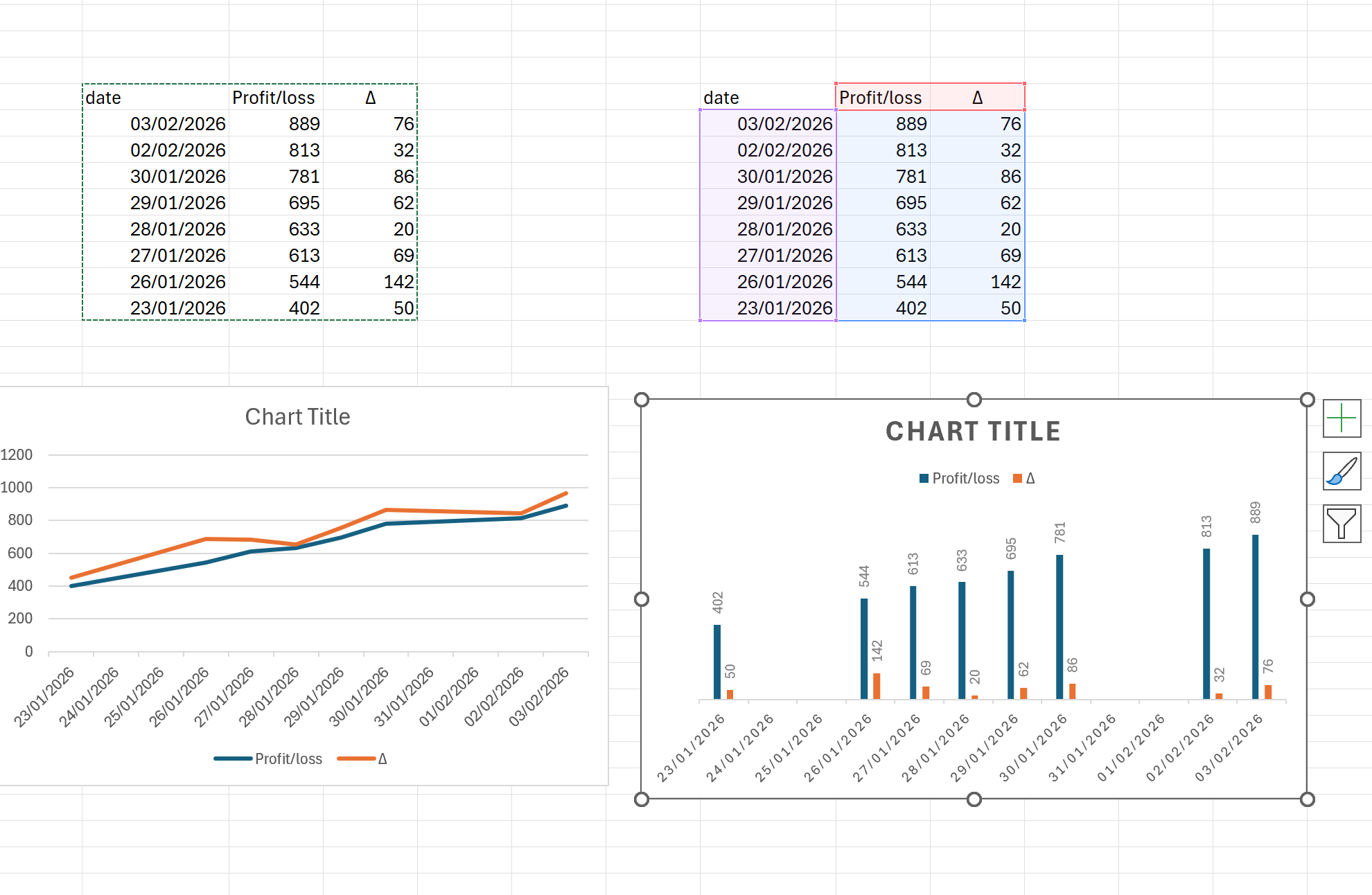The width and height of the screenshot is (1372, 895).
Task: Select the CHART TITLE text in bar chart
Action: (x=973, y=432)
